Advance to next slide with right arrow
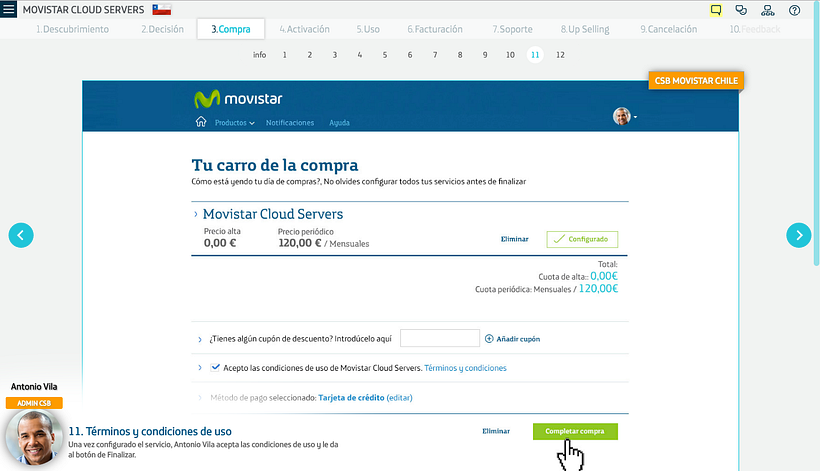This screenshot has height=471, width=820. (x=798, y=235)
